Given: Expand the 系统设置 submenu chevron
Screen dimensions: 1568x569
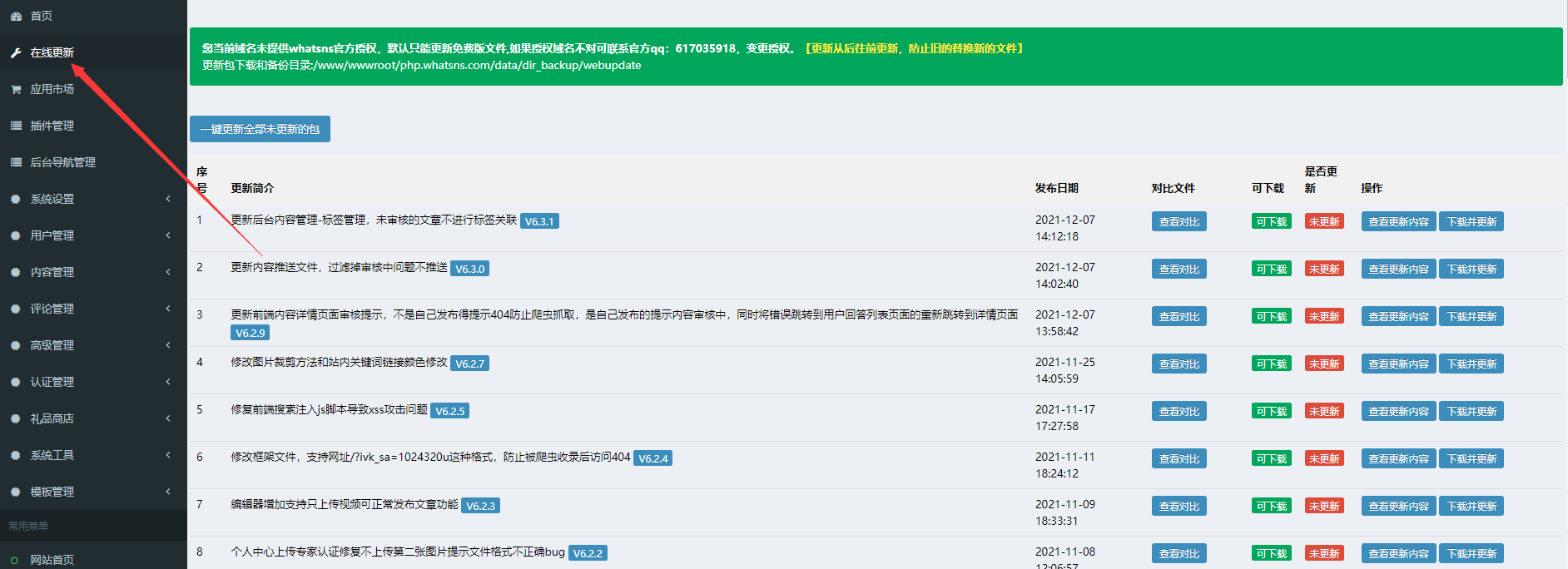Looking at the screenshot, I should tap(168, 199).
